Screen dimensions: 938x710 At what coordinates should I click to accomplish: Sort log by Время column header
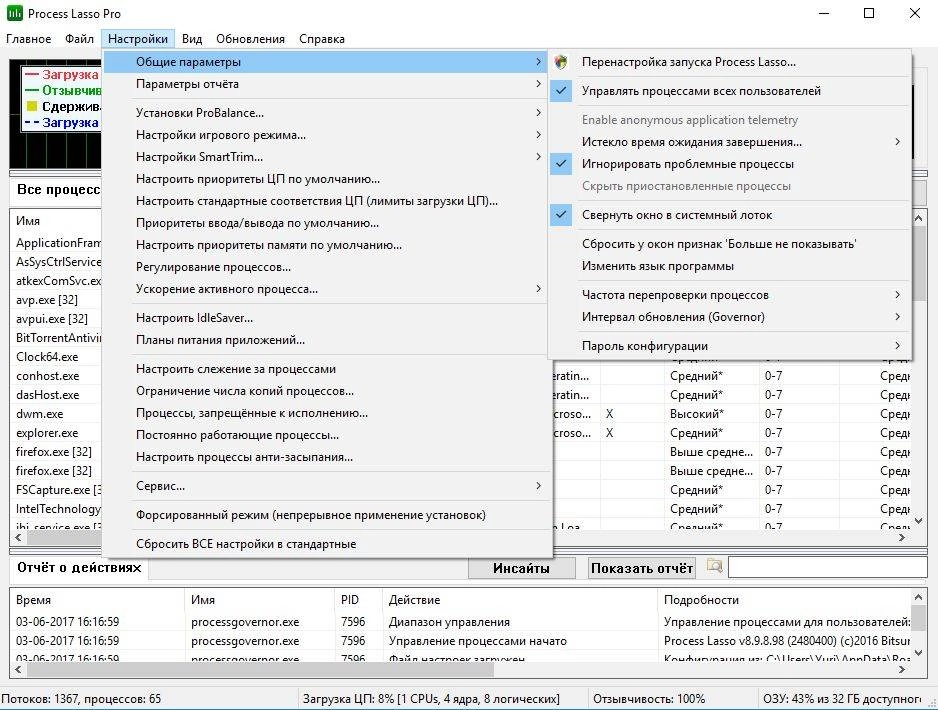point(97,600)
